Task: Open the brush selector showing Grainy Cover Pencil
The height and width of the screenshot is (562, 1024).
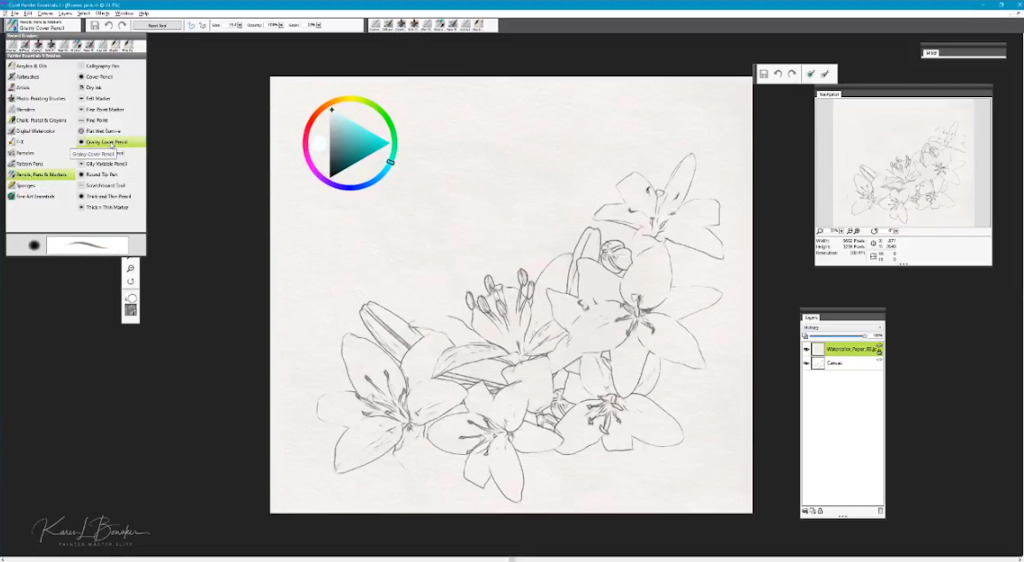Action: 43,25
